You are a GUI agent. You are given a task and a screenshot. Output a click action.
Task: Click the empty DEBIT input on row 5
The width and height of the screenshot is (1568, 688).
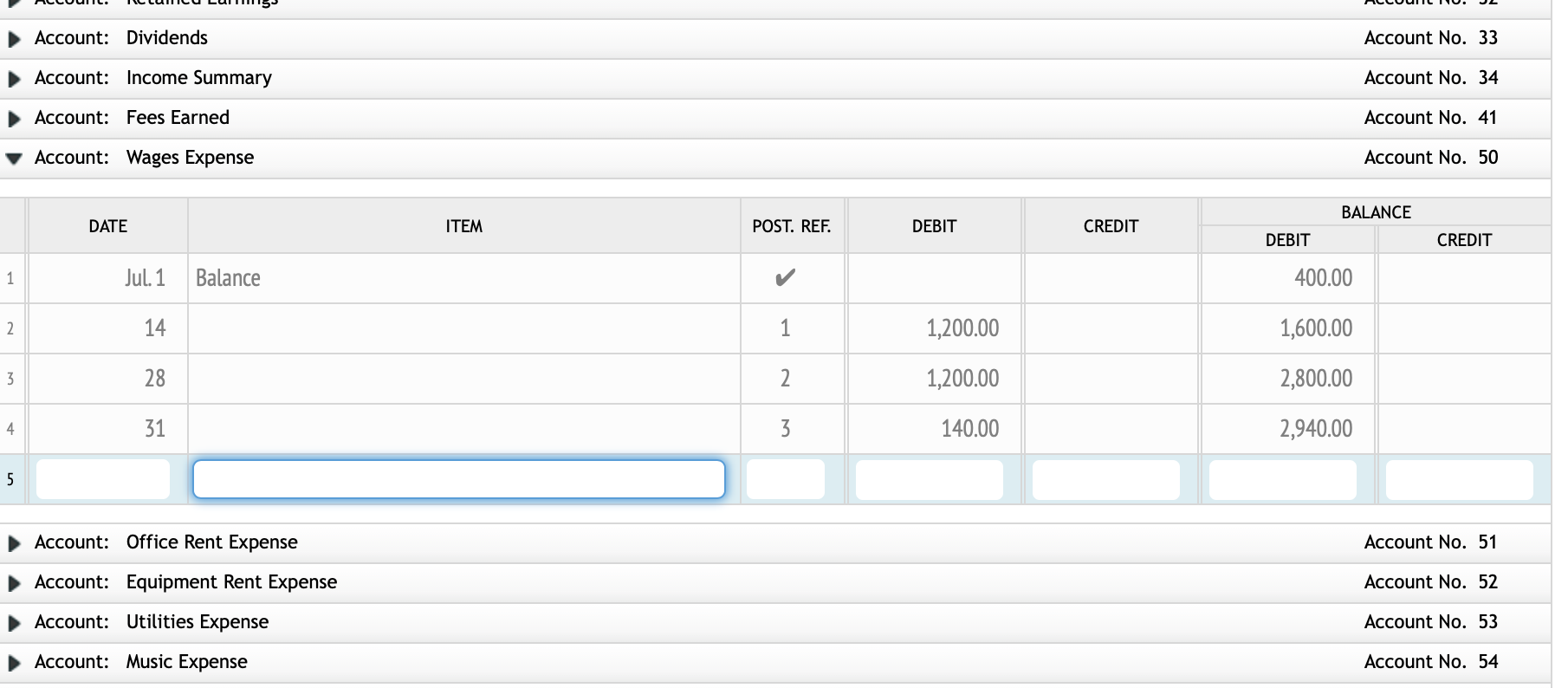[927, 478]
